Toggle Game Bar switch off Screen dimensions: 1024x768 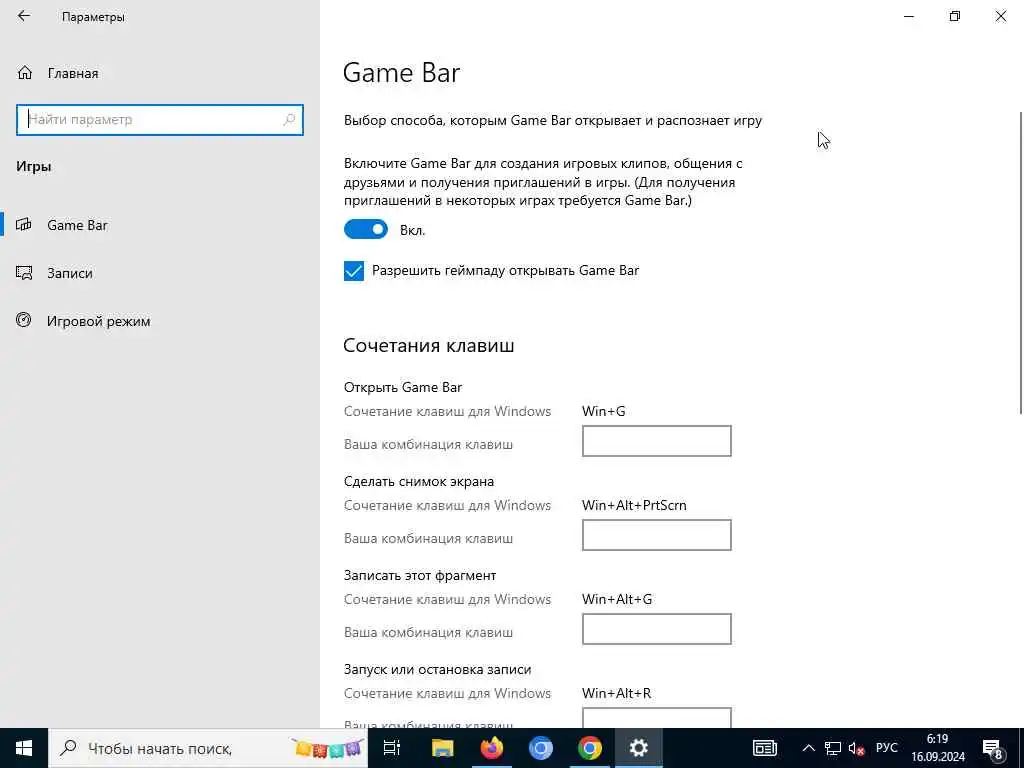click(x=366, y=229)
